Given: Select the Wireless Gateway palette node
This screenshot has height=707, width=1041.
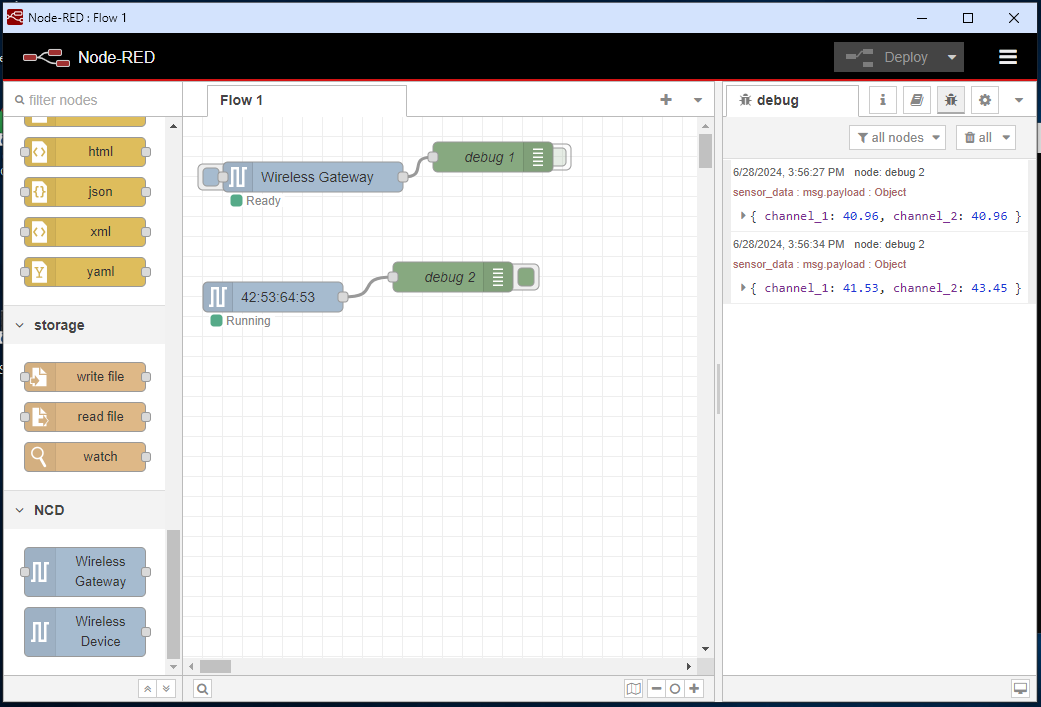Looking at the screenshot, I should coord(85,572).
